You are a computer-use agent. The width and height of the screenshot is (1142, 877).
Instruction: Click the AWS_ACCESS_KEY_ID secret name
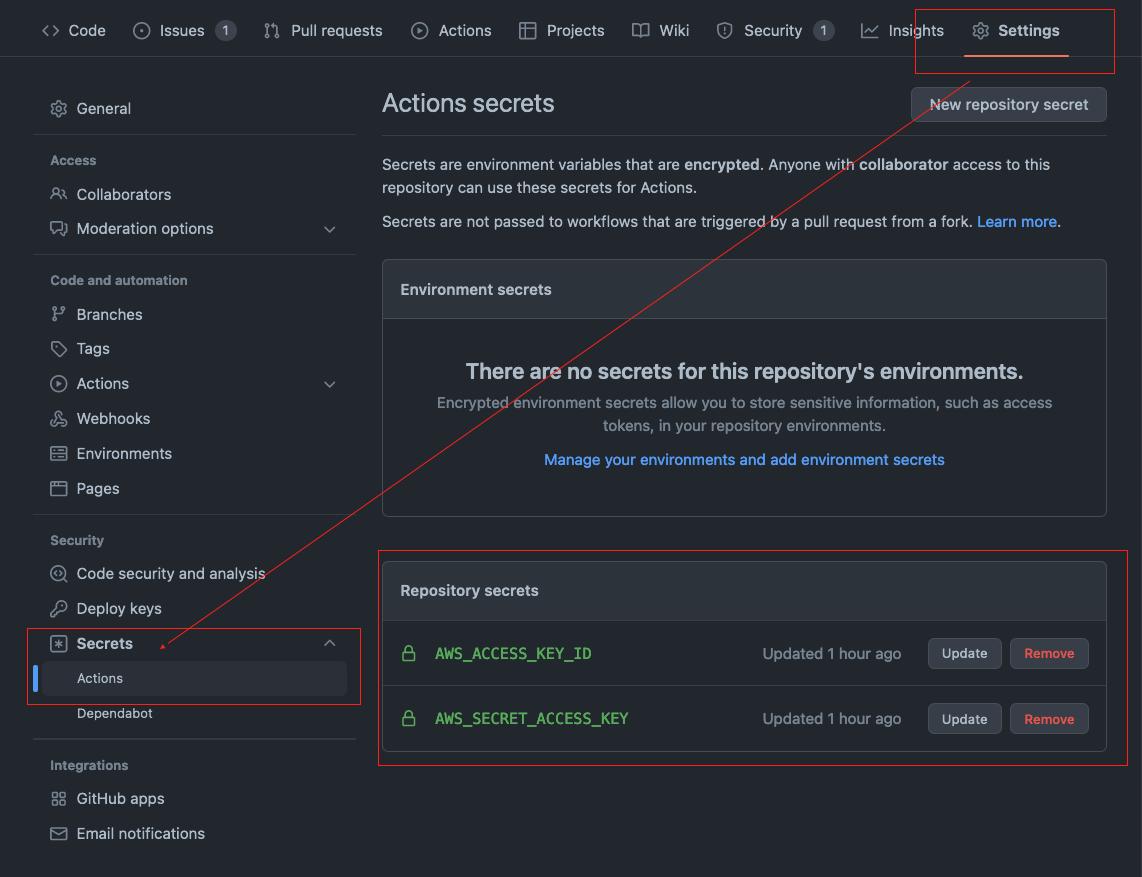pos(513,653)
